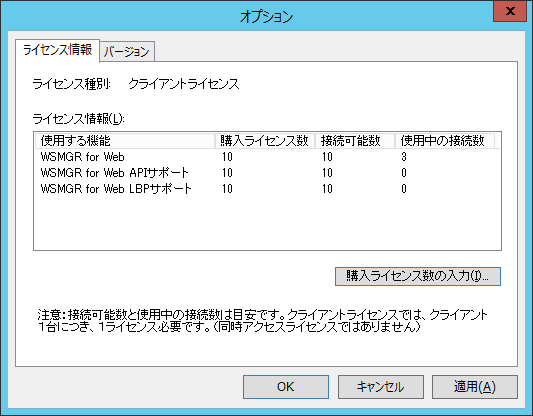Open 購入ライセンス数の入力 dialog
This screenshot has height=416, width=533.
[418, 276]
